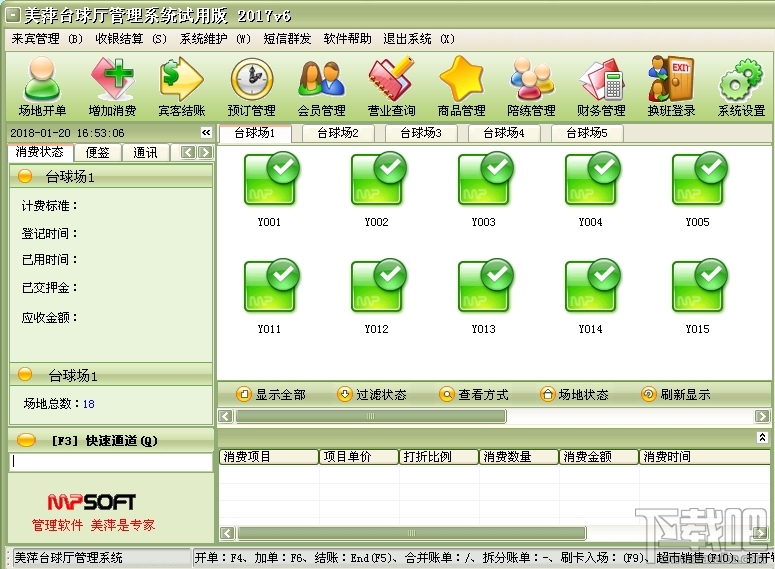
Task: Select table Y005
Action: coord(698,189)
